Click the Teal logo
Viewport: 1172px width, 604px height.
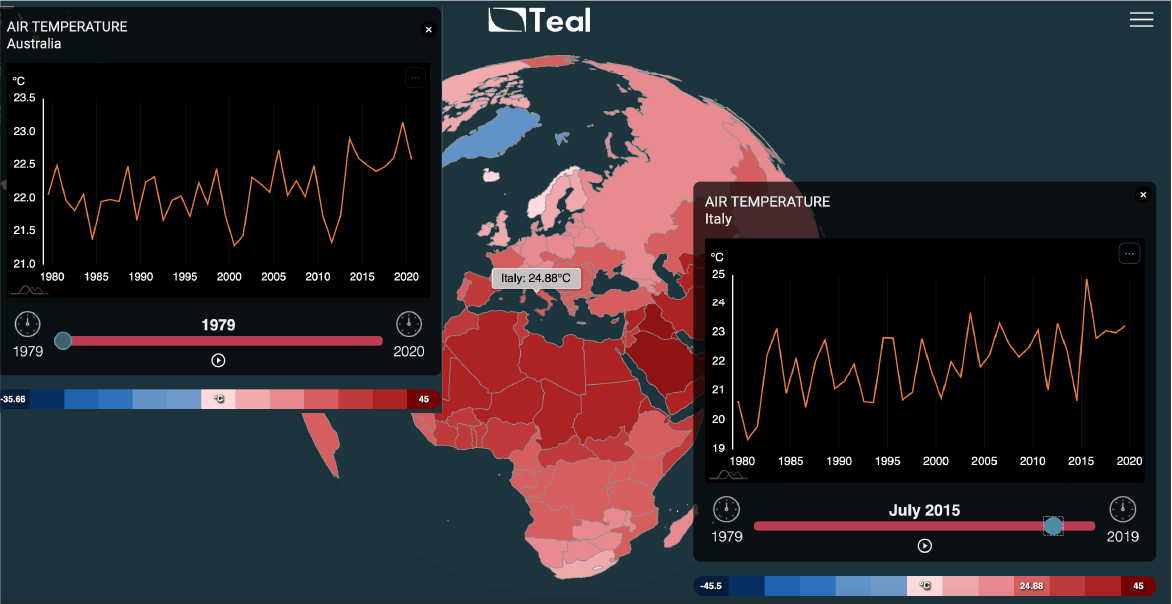click(x=539, y=20)
